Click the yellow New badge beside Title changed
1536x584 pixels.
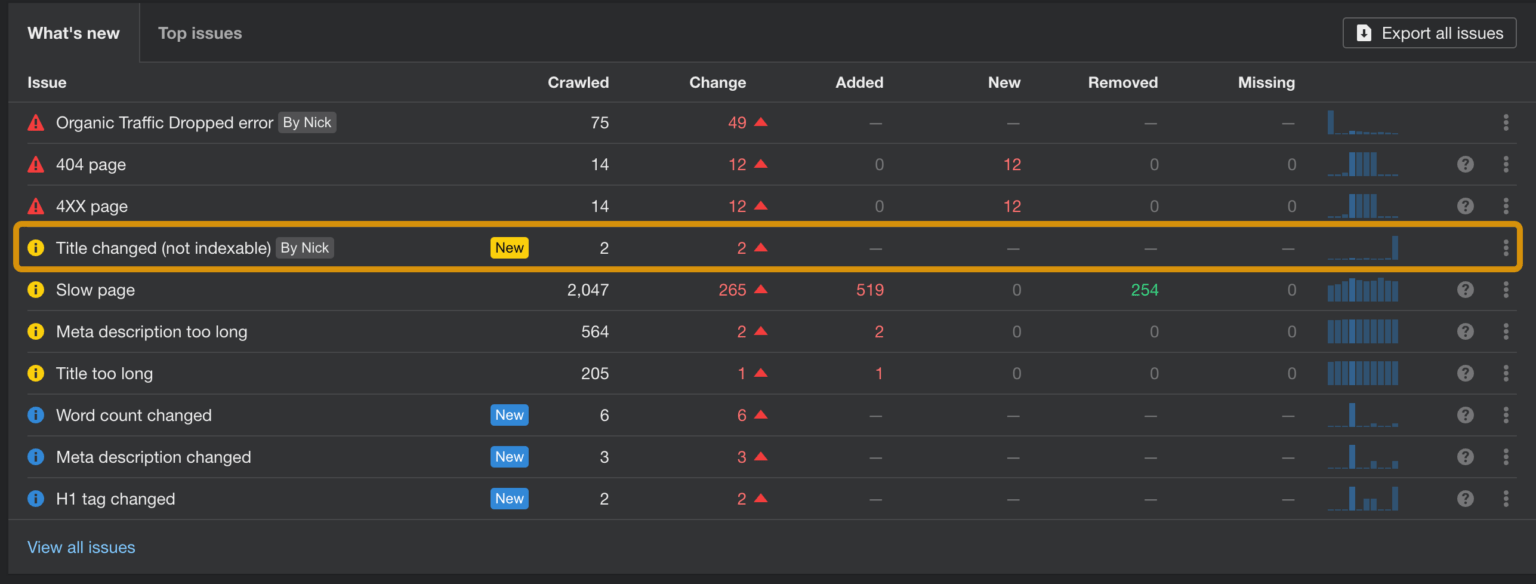(x=510, y=247)
